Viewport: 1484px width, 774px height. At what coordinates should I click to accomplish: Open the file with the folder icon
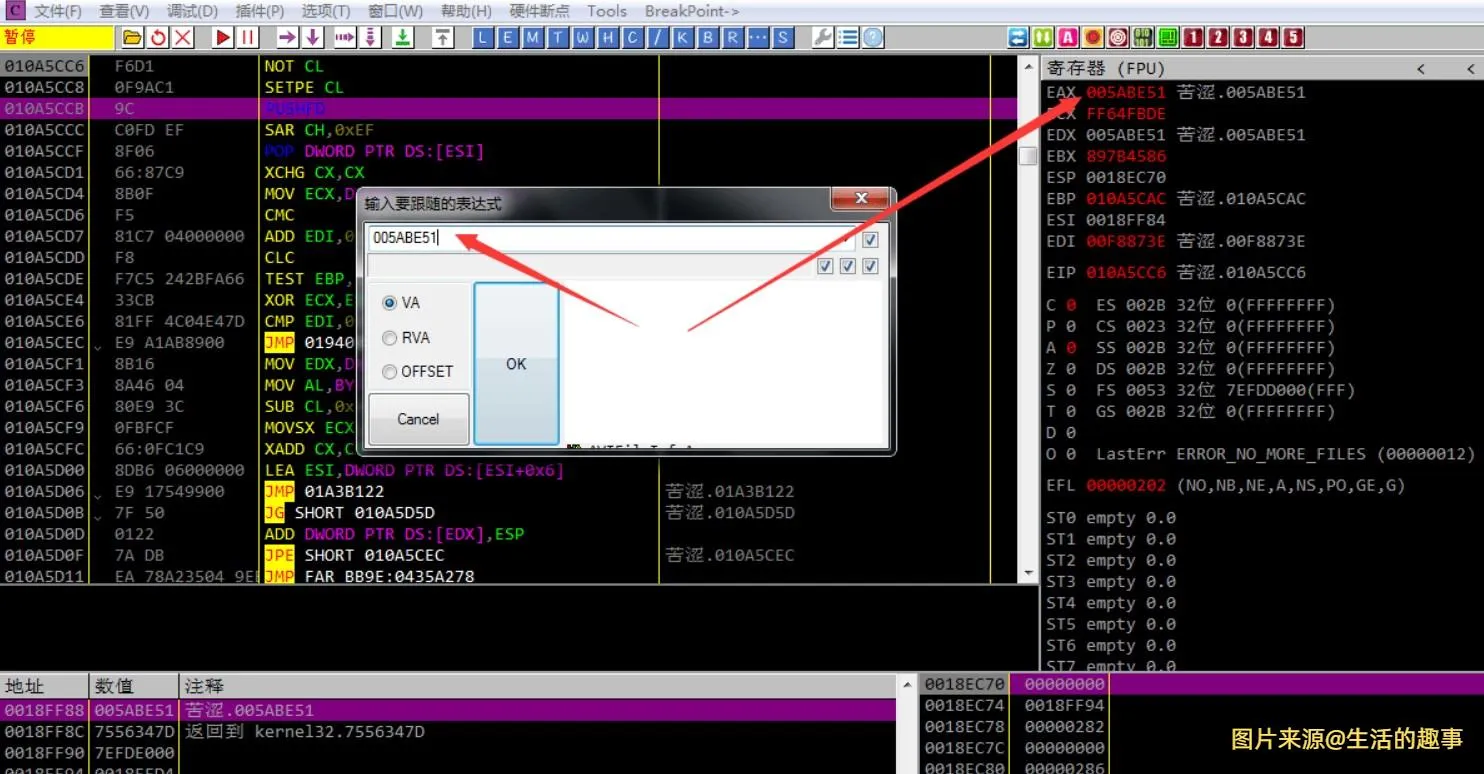132,38
